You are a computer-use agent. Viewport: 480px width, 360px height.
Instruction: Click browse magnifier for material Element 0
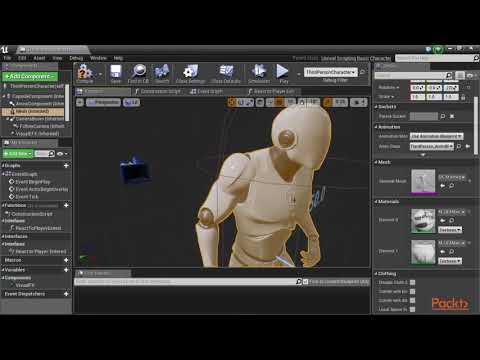452,220
